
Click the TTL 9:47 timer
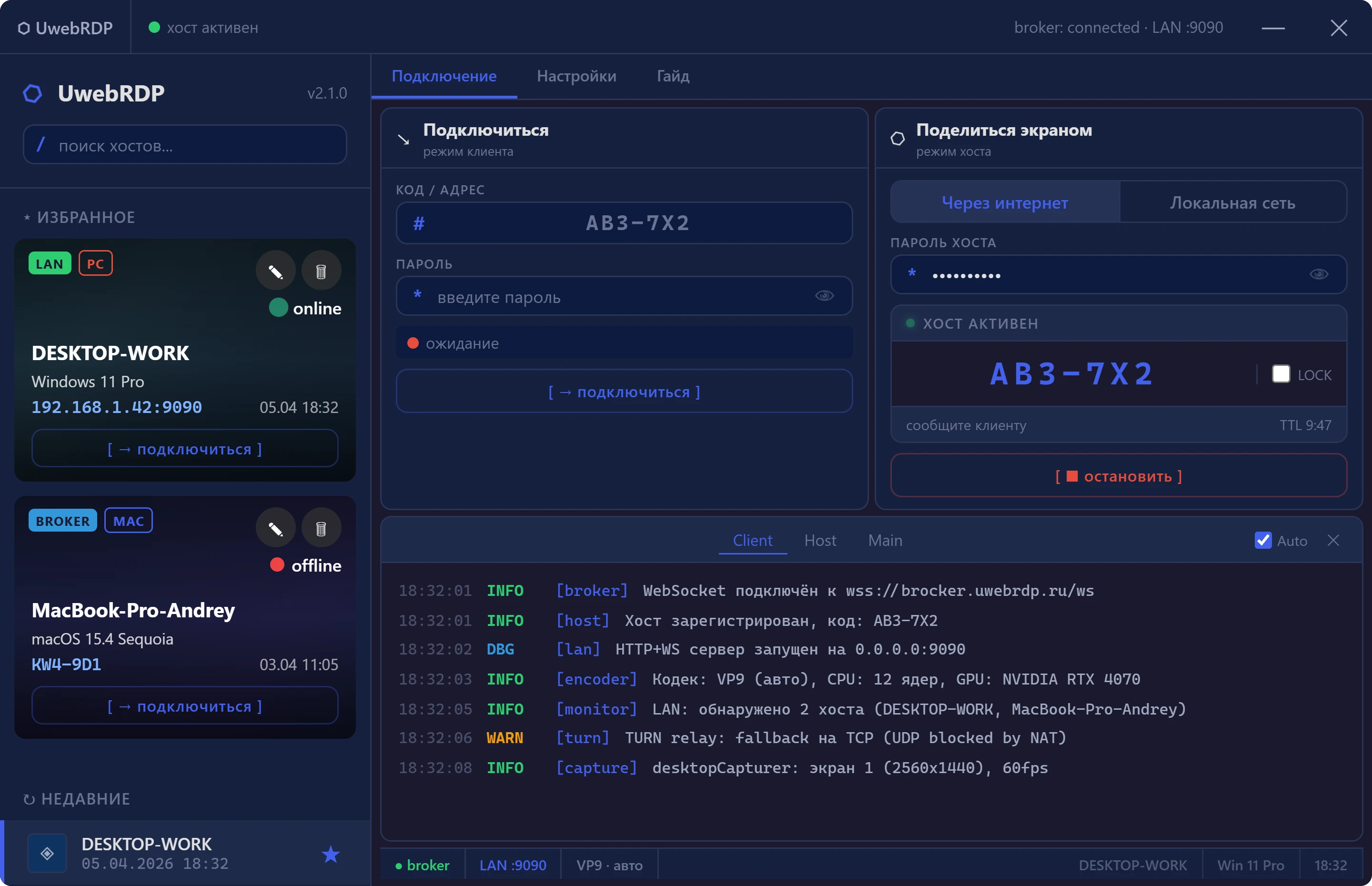click(x=1306, y=425)
